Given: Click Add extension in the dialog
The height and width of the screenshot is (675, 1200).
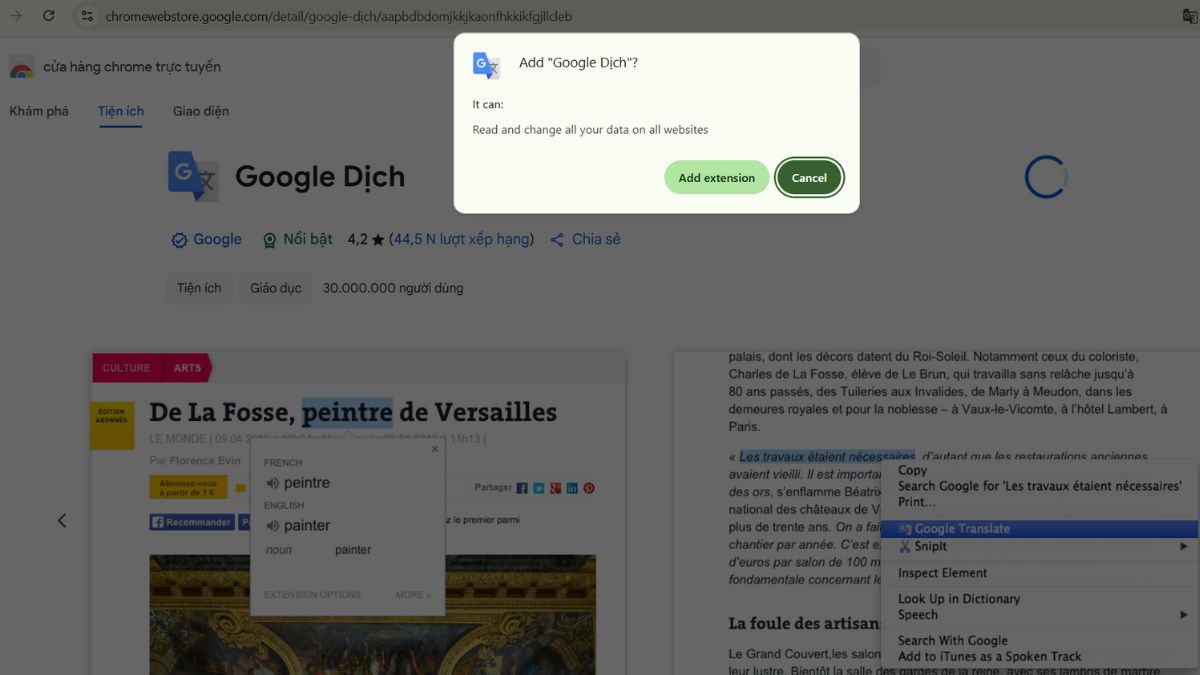Looking at the screenshot, I should click(716, 178).
